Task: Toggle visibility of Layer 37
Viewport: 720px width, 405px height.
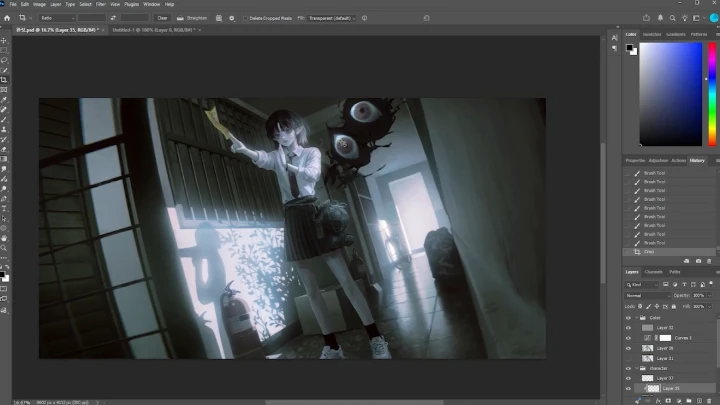Action: (628, 378)
